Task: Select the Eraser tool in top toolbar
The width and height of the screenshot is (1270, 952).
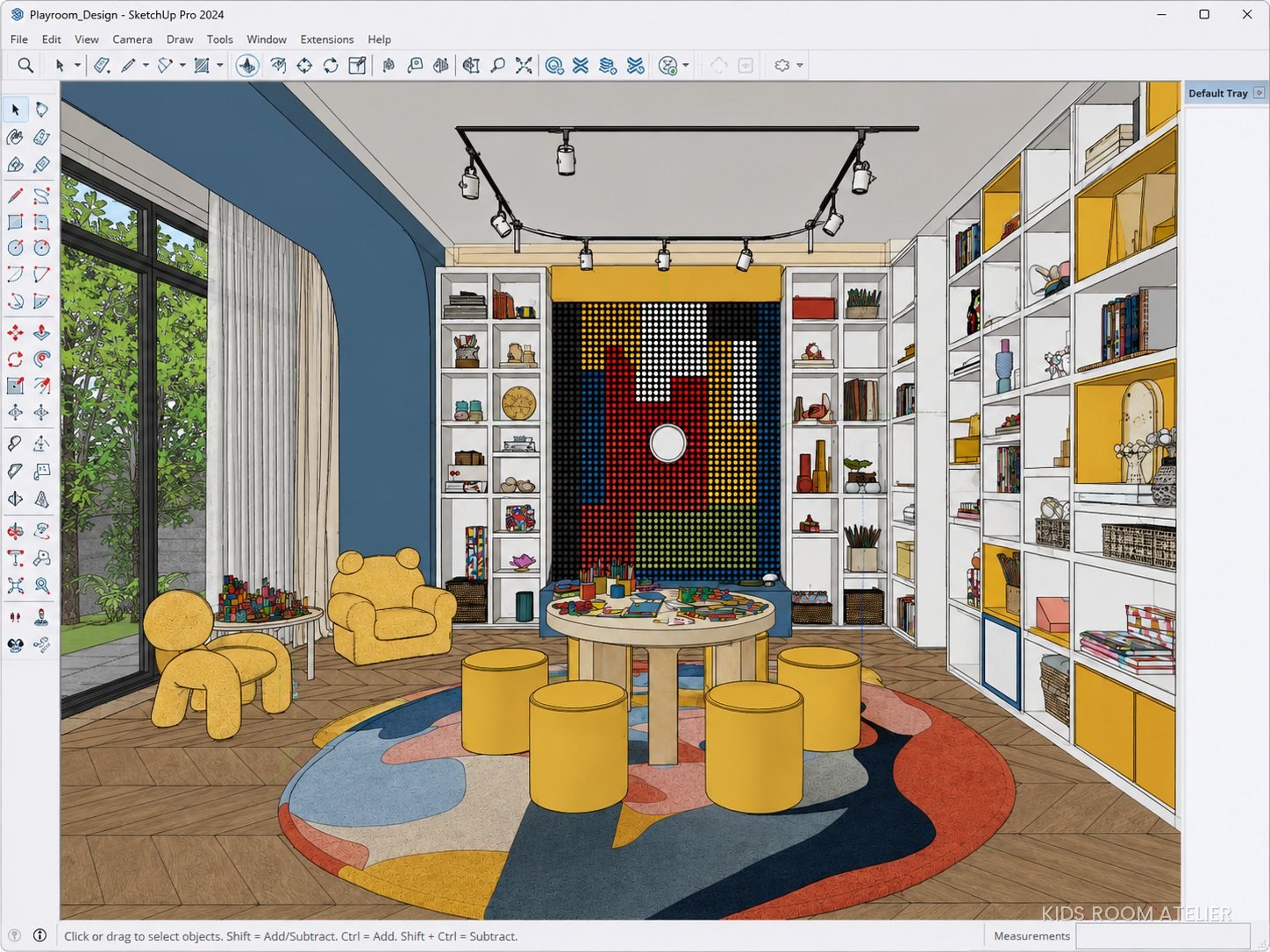Action: (102, 65)
